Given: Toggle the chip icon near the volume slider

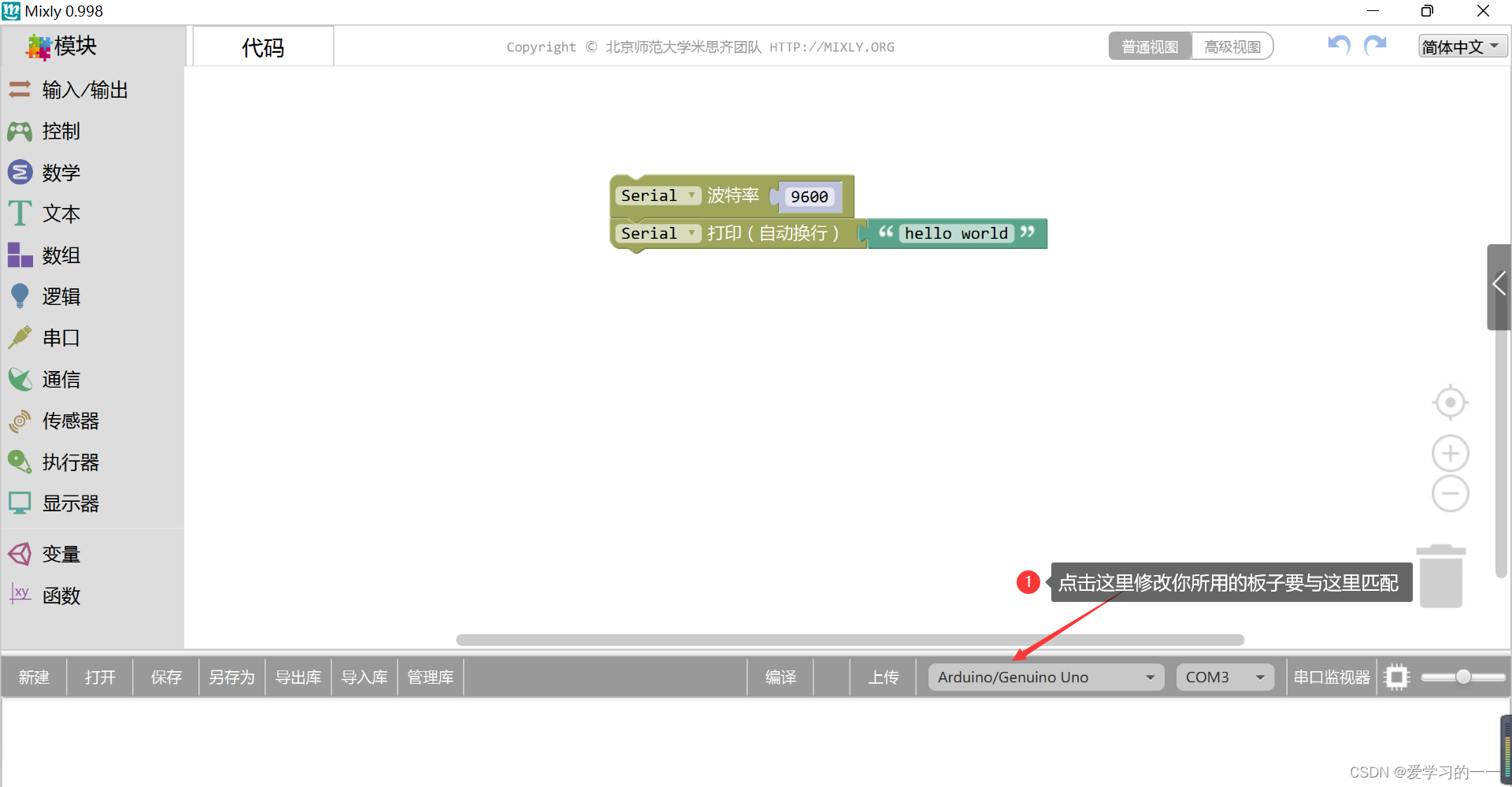Looking at the screenshot, I should point(1396,677).
